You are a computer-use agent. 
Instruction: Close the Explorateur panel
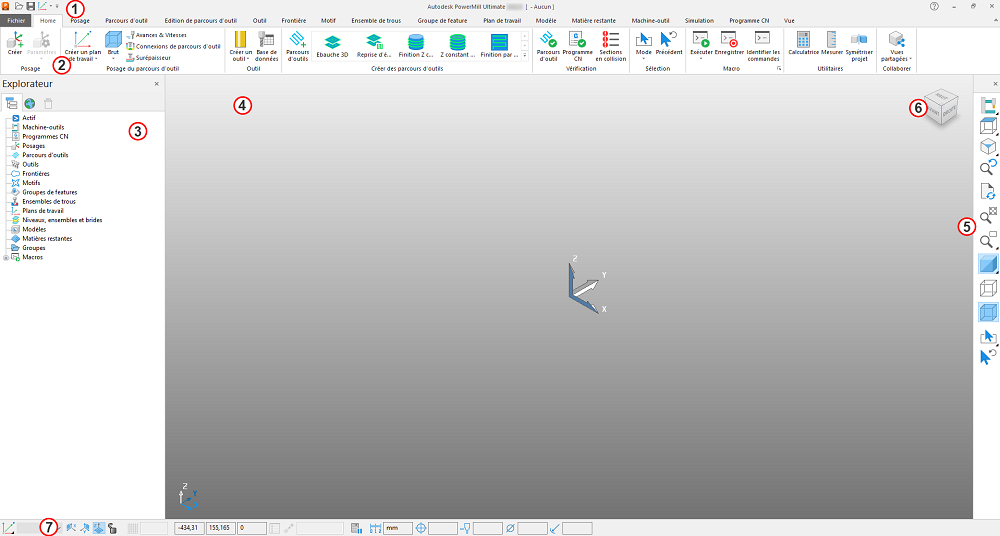coord(157,84)
